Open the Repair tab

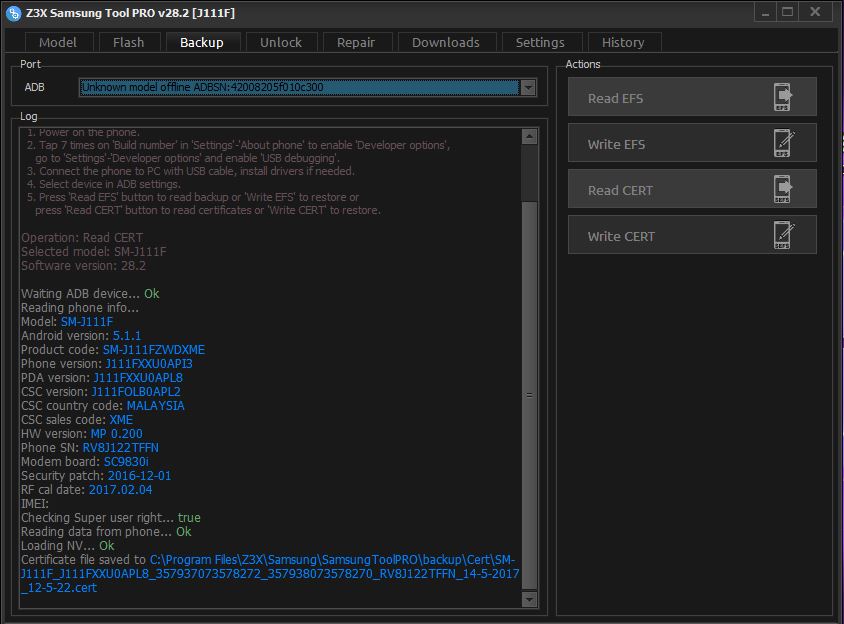click(356, 43)
